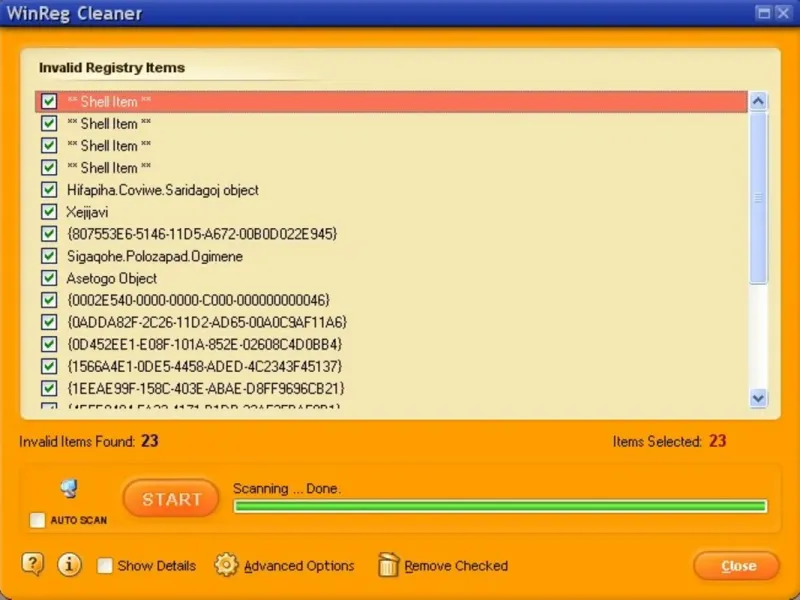Screen dimensions: 800x600
Task: Uncheck the {1566A4E1-0DE5 item checkbox
Action: [49, 366]
